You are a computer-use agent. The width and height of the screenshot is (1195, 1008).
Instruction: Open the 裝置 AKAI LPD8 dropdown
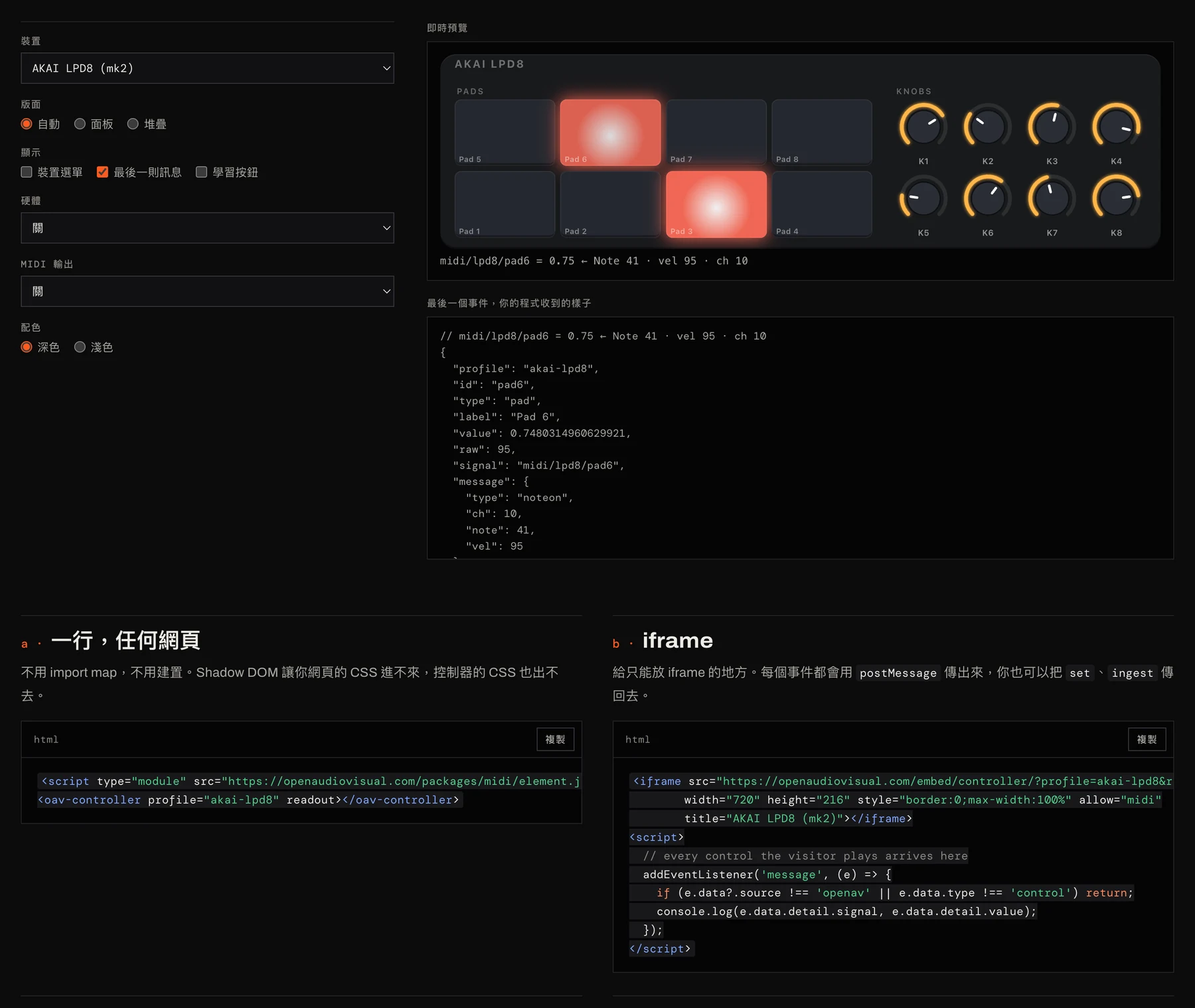tap(207, 68)
